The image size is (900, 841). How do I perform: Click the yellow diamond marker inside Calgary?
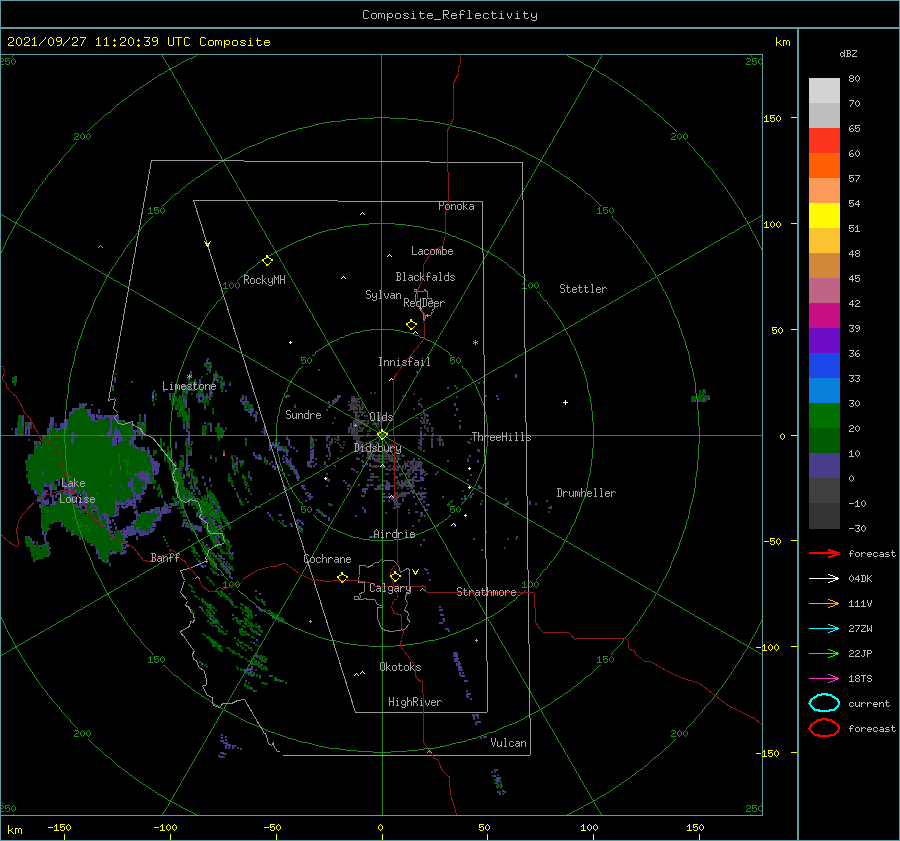tap(395, 576)
